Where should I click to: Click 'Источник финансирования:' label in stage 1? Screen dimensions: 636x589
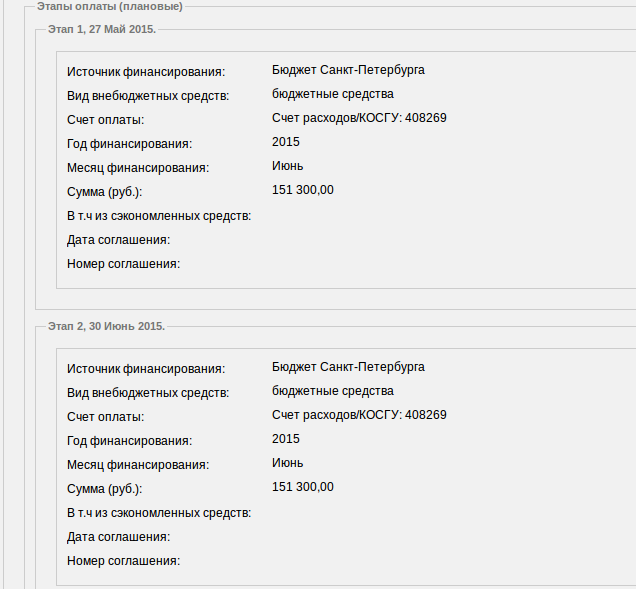146,72
